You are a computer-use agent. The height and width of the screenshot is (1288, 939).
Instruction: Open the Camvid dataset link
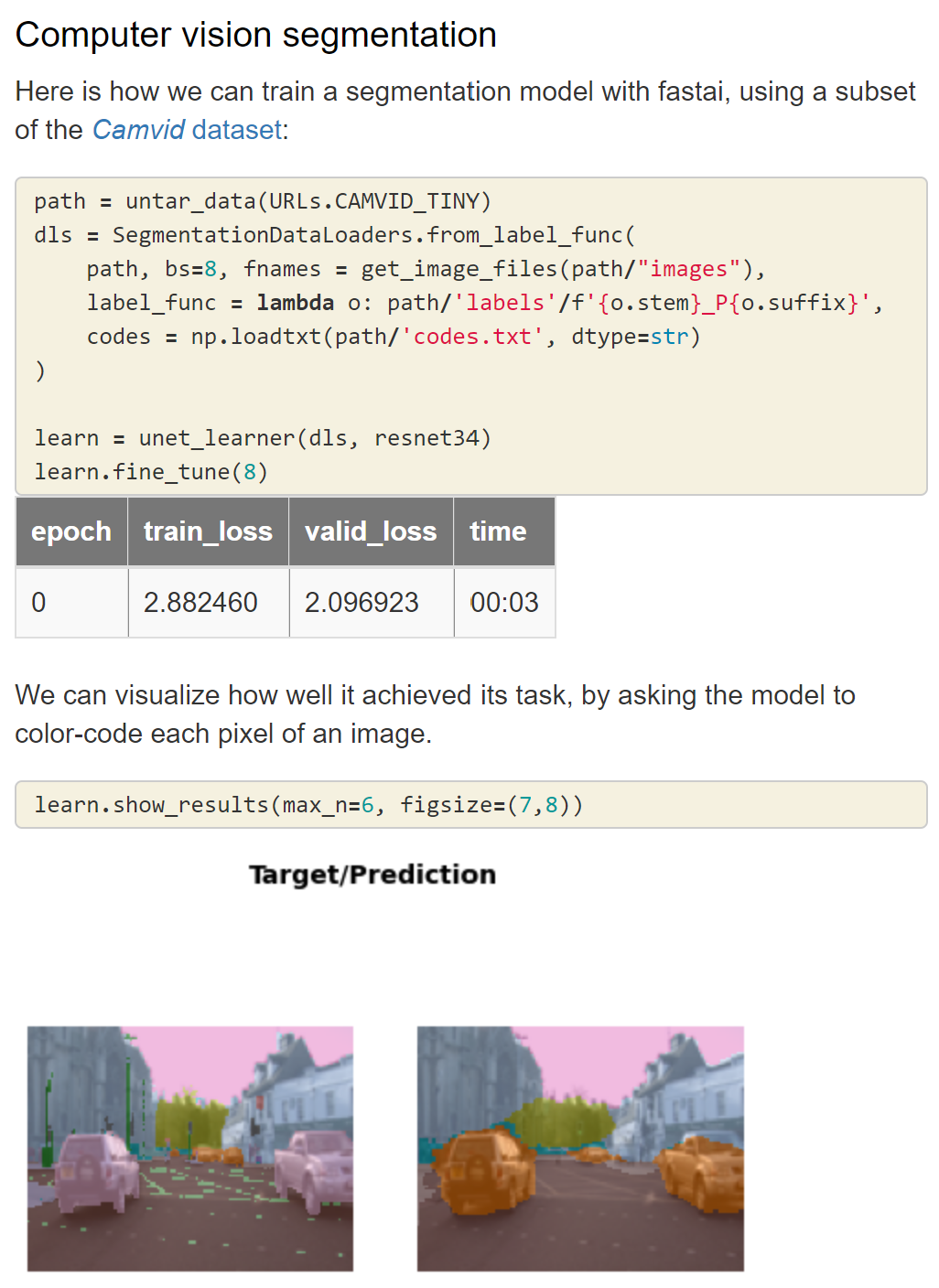tap(187, 130)
